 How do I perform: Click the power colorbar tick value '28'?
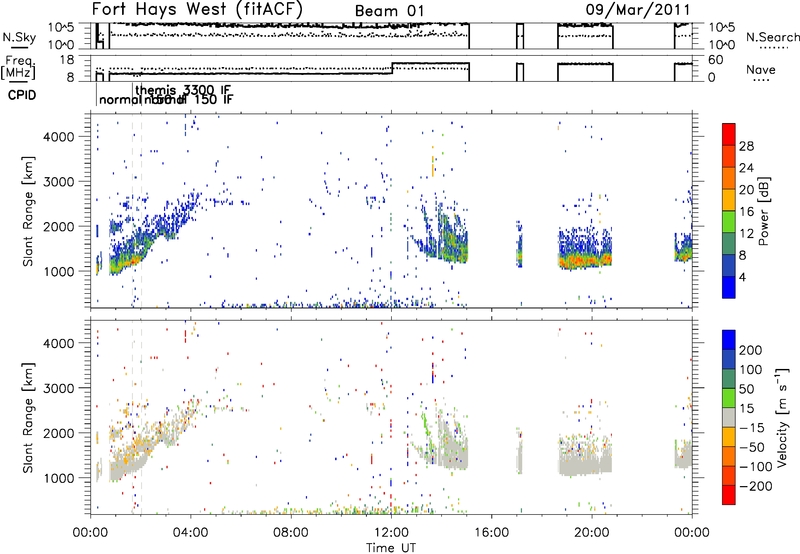[x=746, y=146]
